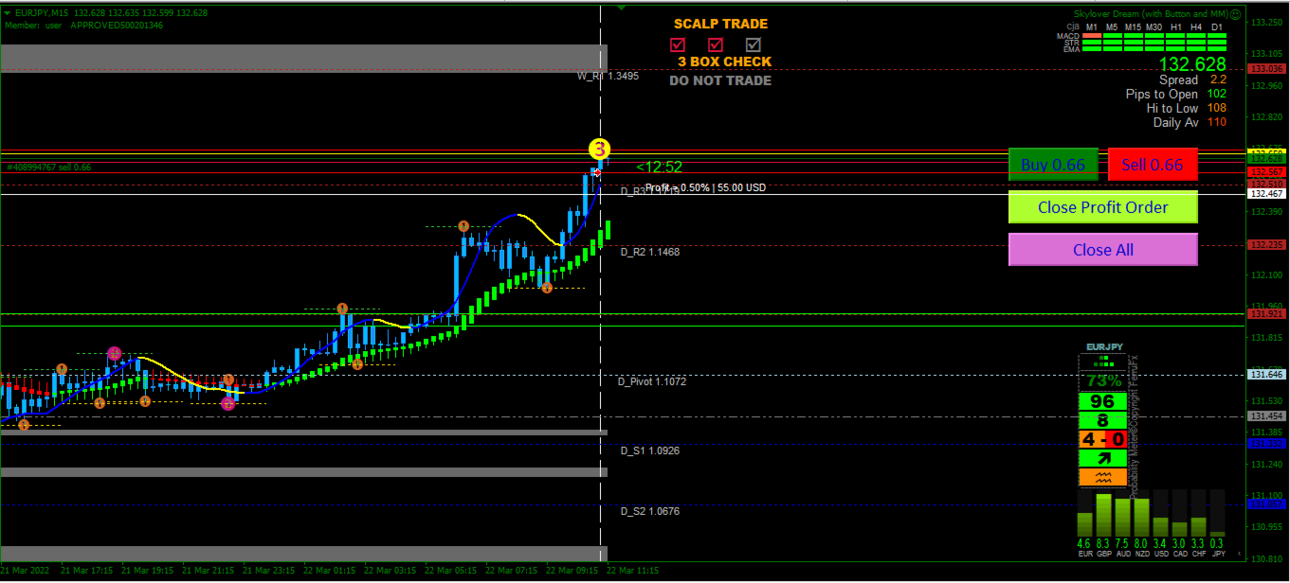Click the <12:52 candle countdown timer
This screenshot has height=583, width=1290.
660,167
